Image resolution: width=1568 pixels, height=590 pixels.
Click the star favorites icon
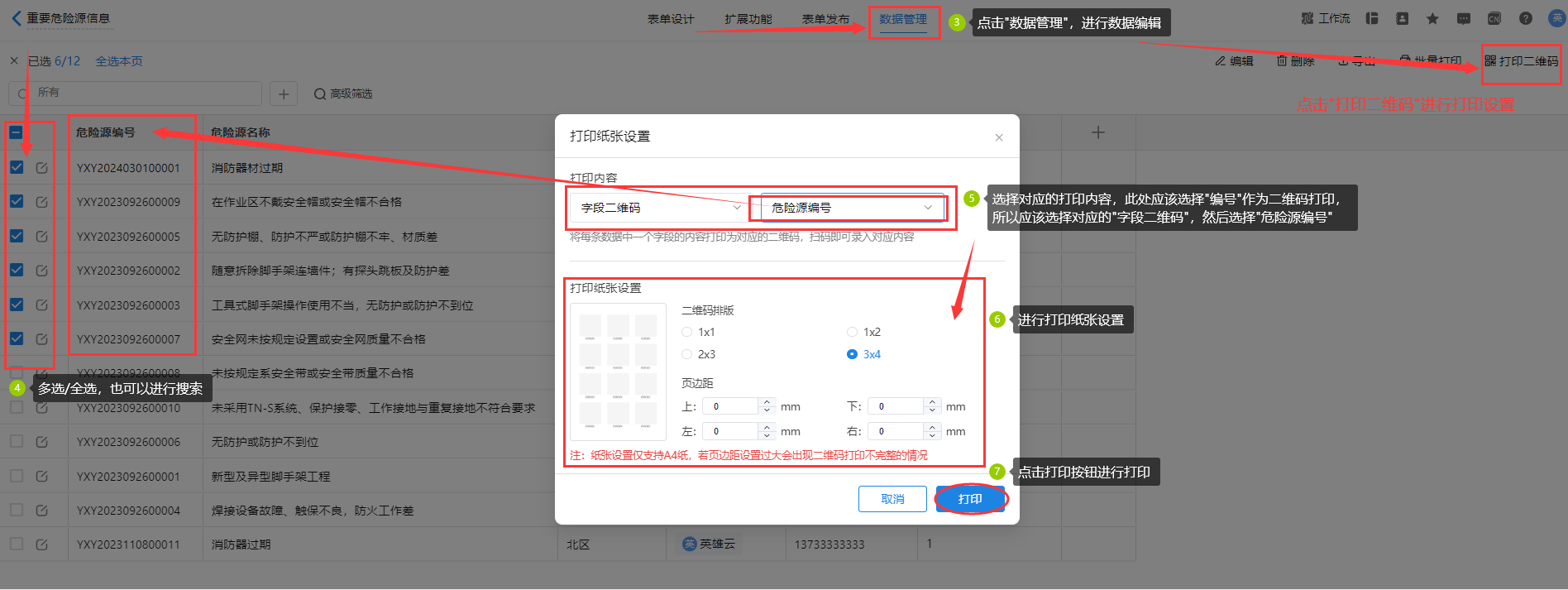[x=1432, y=18]
